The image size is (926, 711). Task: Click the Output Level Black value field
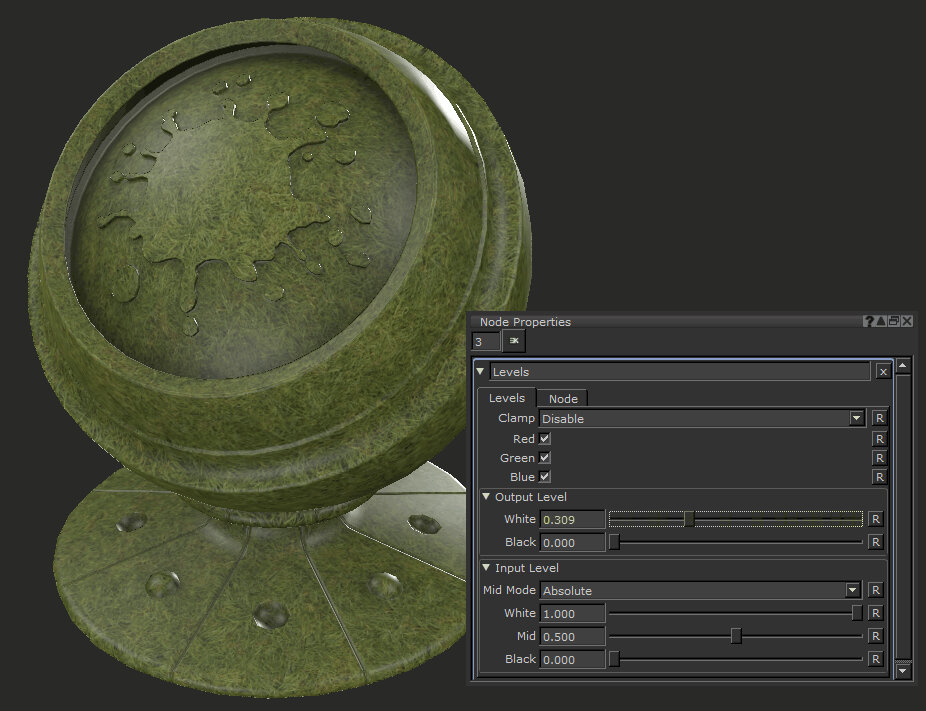tap(572, 542)
